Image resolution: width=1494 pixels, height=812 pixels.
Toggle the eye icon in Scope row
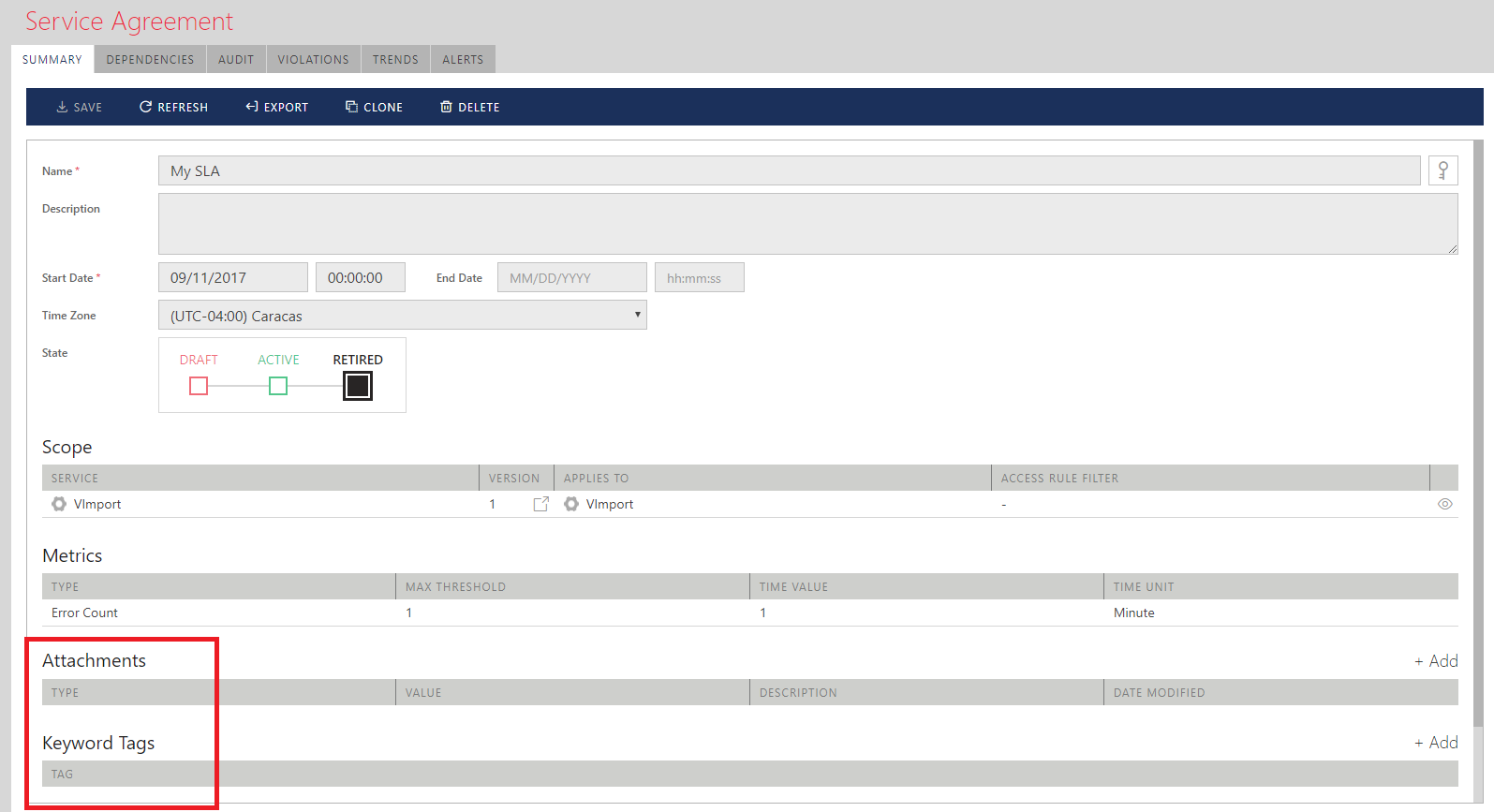coord(1444,504)
